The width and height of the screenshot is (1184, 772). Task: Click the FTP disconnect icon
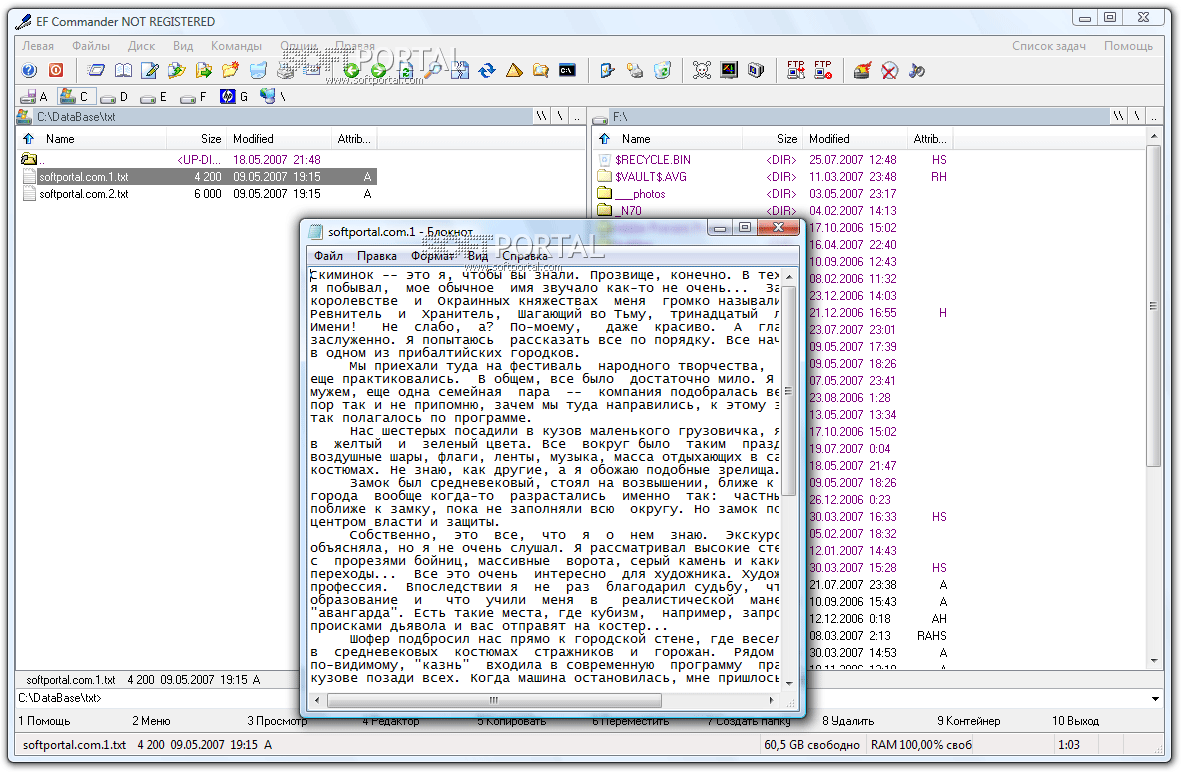point(823,70)
